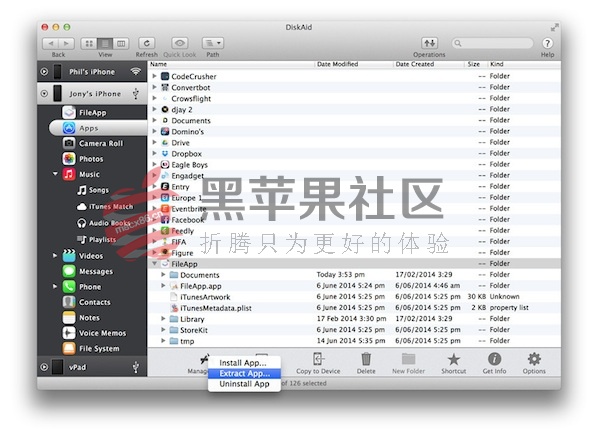Toggle full screen with top-right arrows
Screen dimensions: 600x430
(x=554, y=28)
